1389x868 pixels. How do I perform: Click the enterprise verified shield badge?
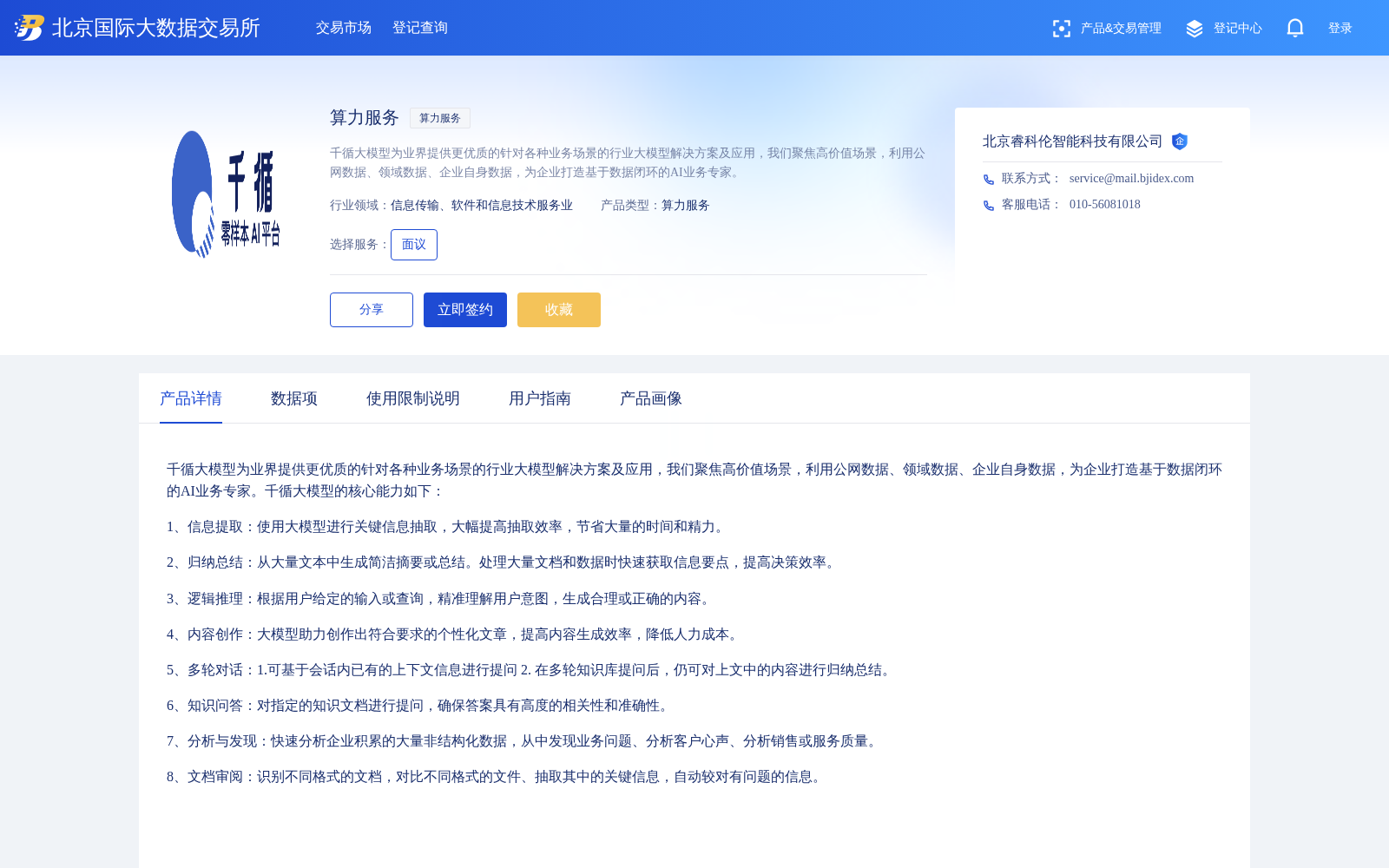pyautogui.click(x=1179, y=141)
